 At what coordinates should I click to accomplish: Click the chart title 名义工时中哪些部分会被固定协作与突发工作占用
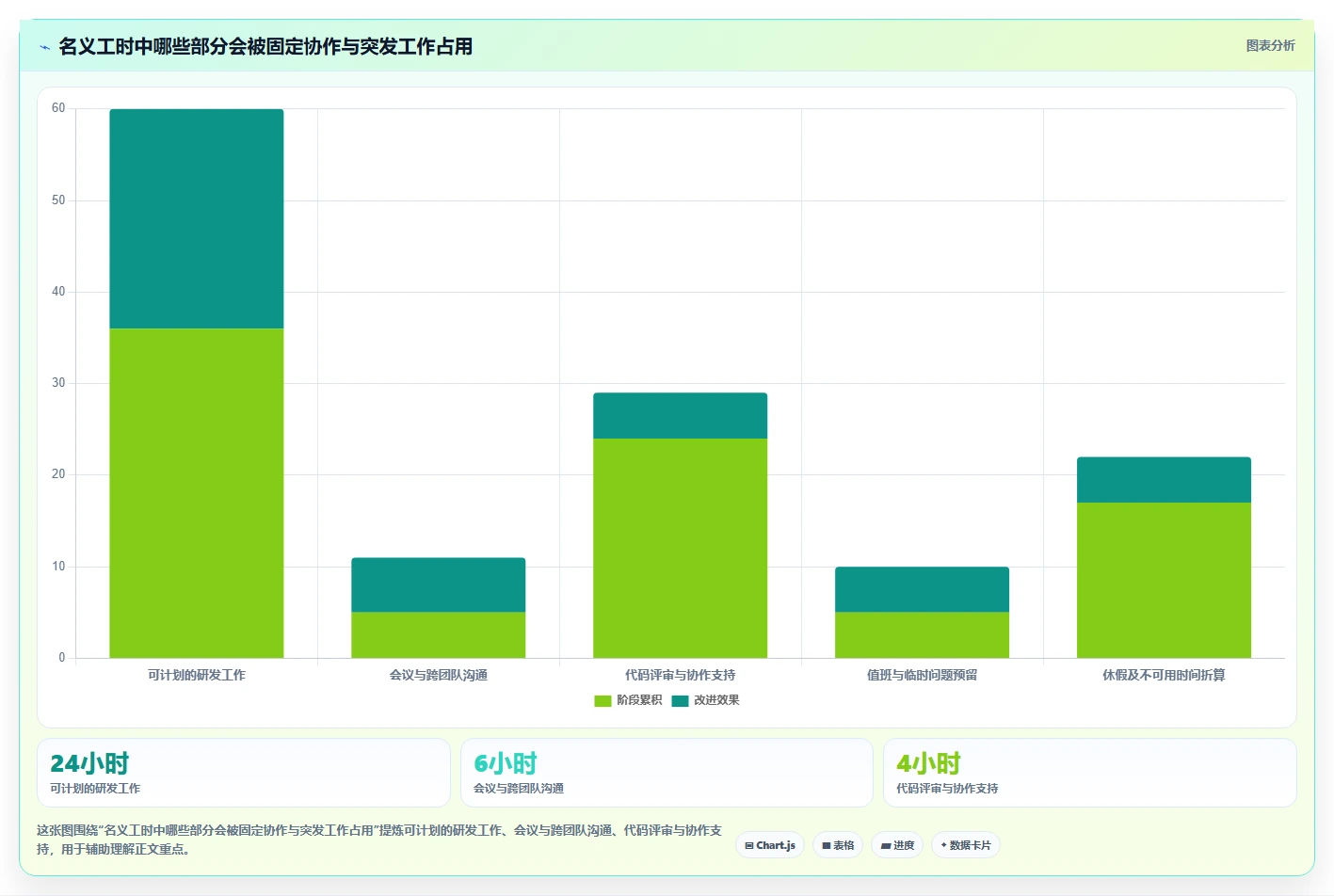265,46
